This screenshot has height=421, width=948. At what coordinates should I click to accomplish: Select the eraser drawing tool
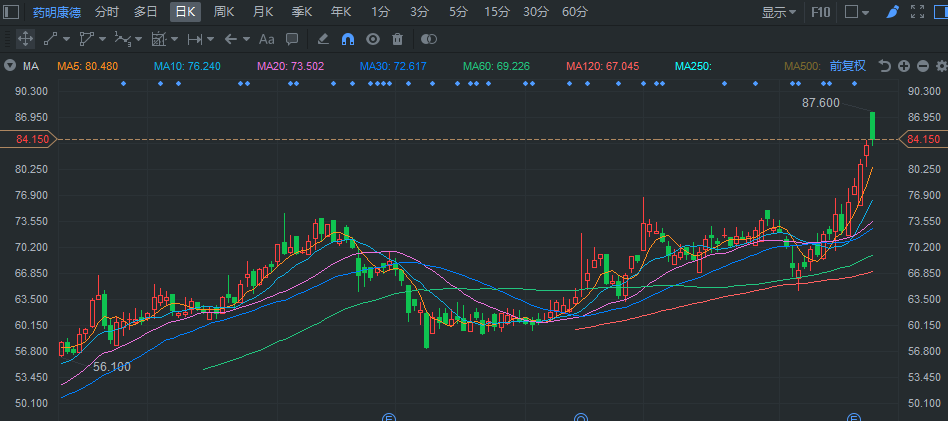pyautogui.click(x=323, y=39)
